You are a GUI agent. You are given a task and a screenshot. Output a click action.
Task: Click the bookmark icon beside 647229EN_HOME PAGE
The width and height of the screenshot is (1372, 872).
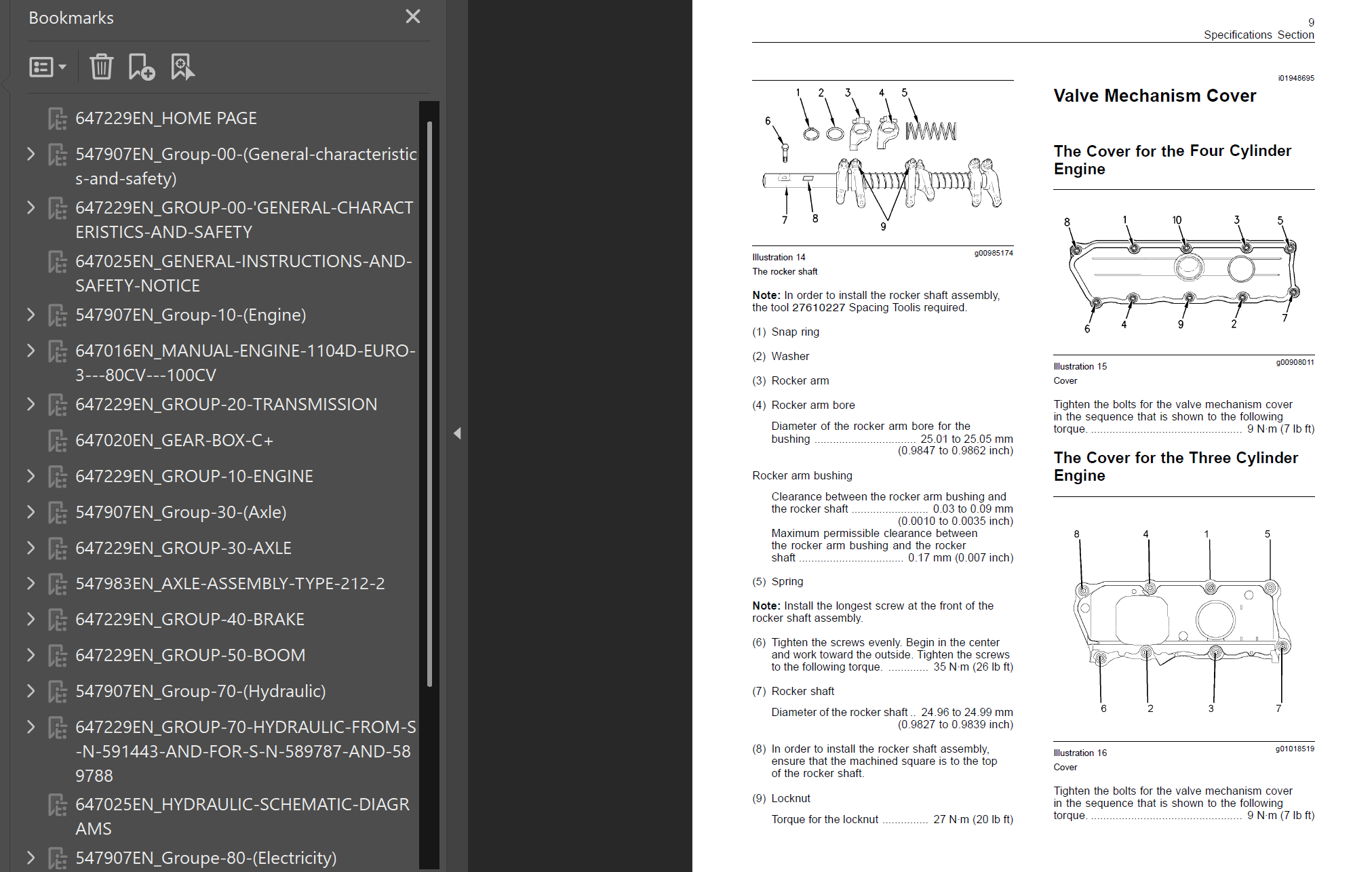point(58,119)
